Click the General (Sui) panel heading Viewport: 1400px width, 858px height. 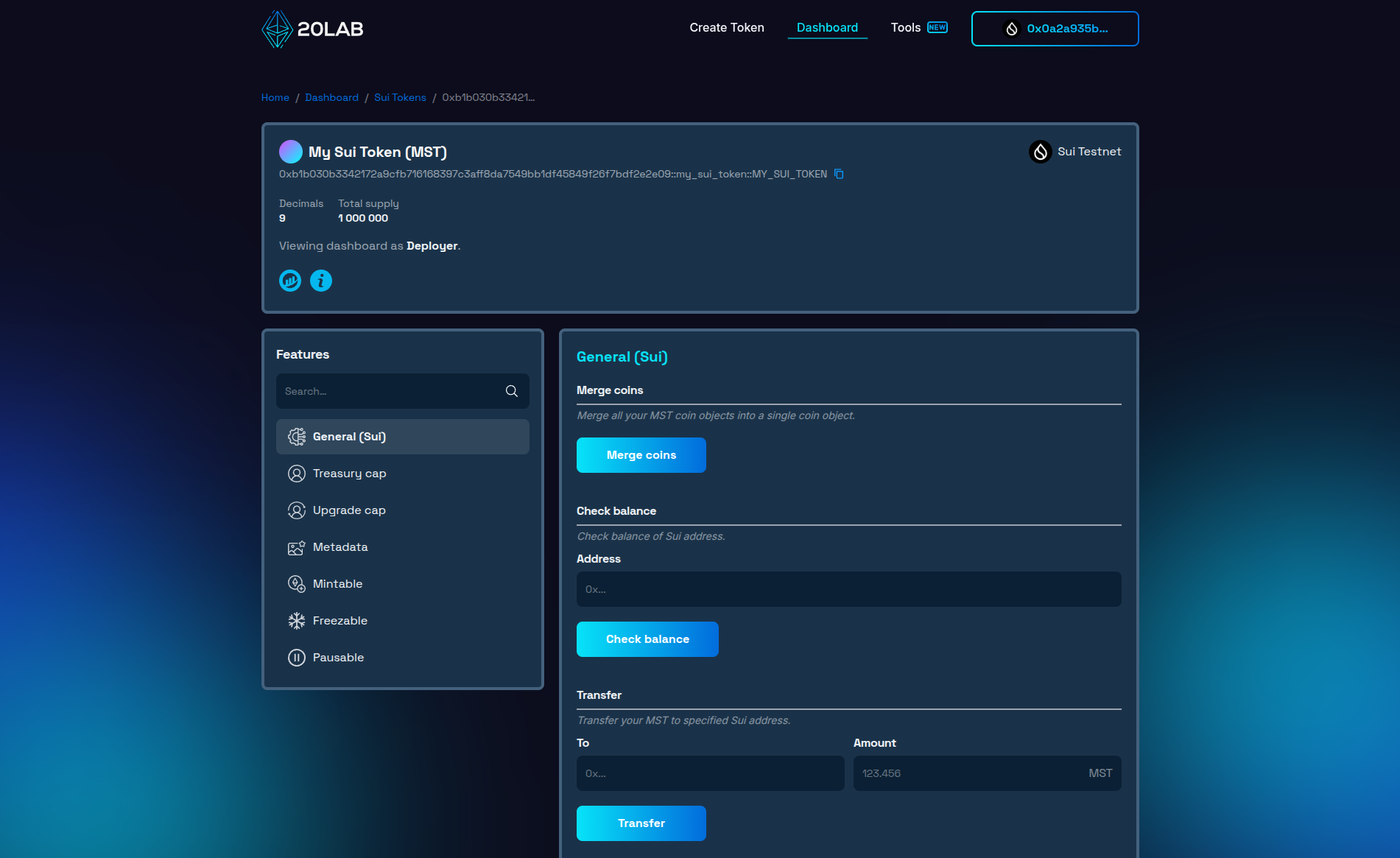point(622,356)
